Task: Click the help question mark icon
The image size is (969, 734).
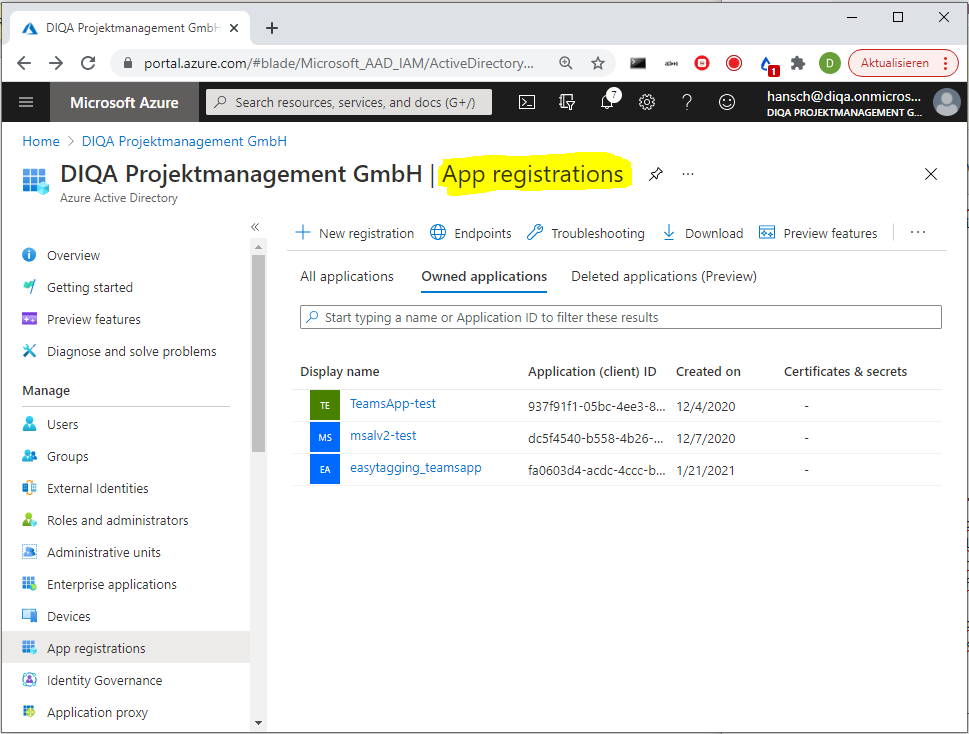Action: point(687,102)
